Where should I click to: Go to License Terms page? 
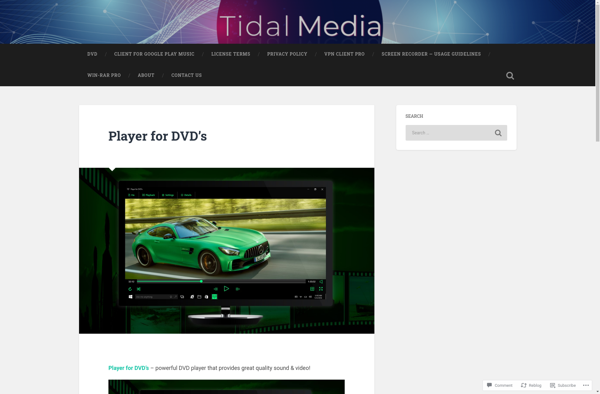[230, 54]
